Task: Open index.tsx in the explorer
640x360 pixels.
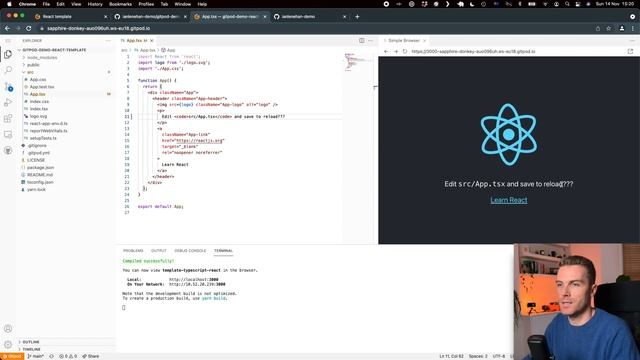Action: (39, 109)
